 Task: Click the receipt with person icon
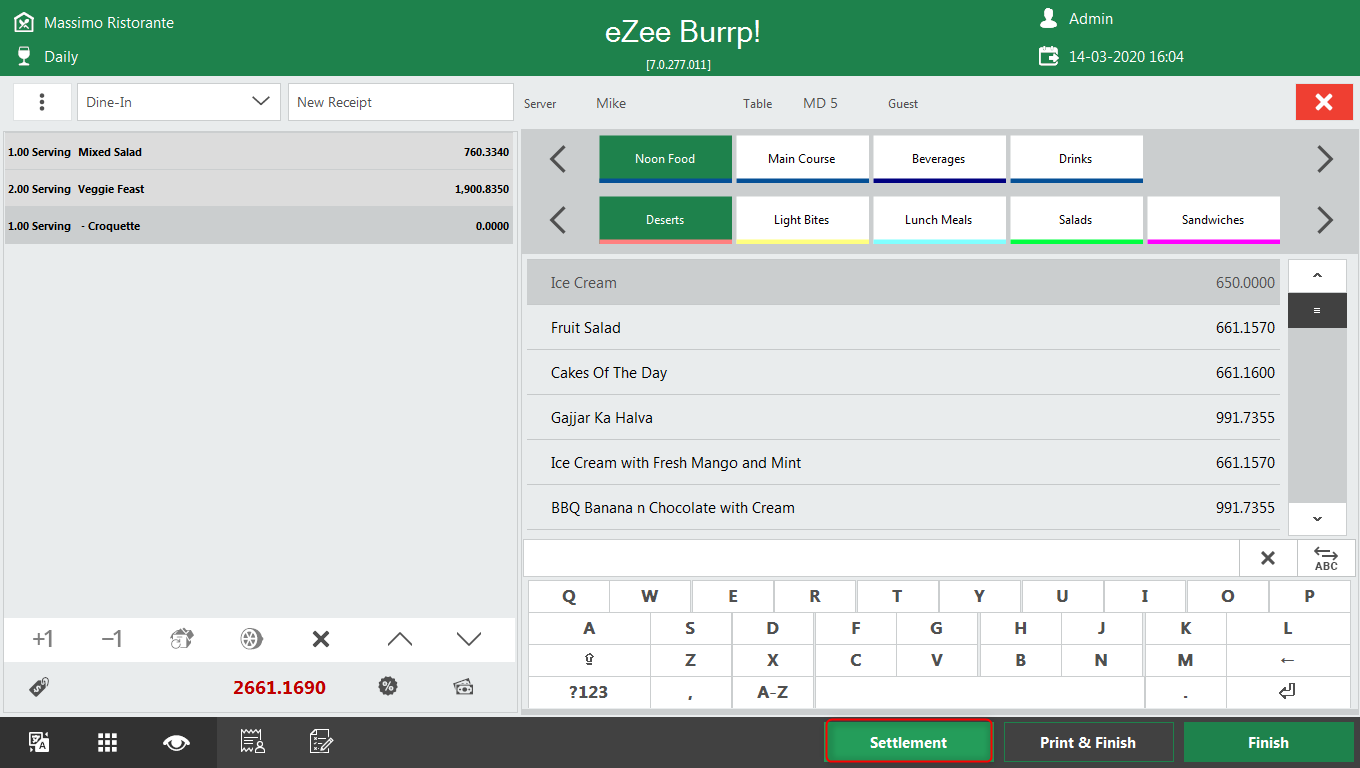coord(252,741)
